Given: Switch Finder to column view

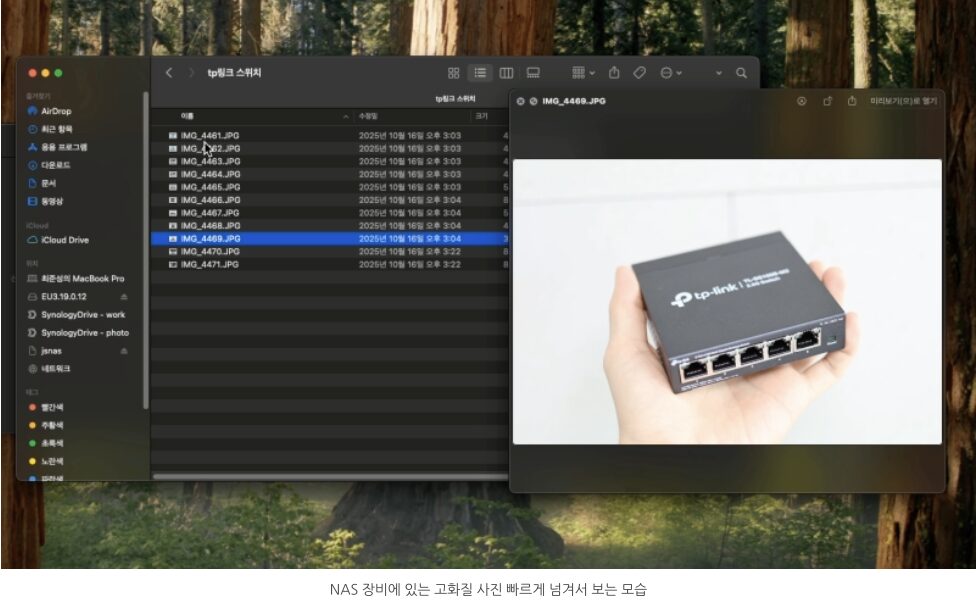Looking at the screenshot, I should click(x=506, y=73).
